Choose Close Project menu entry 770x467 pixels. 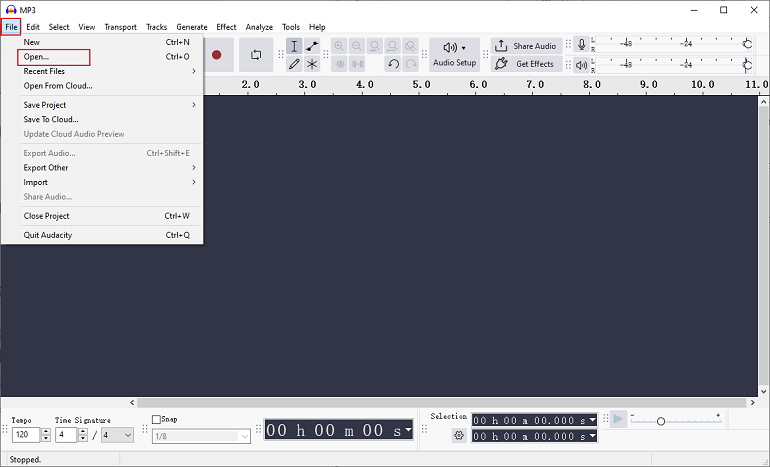point(103,216)
